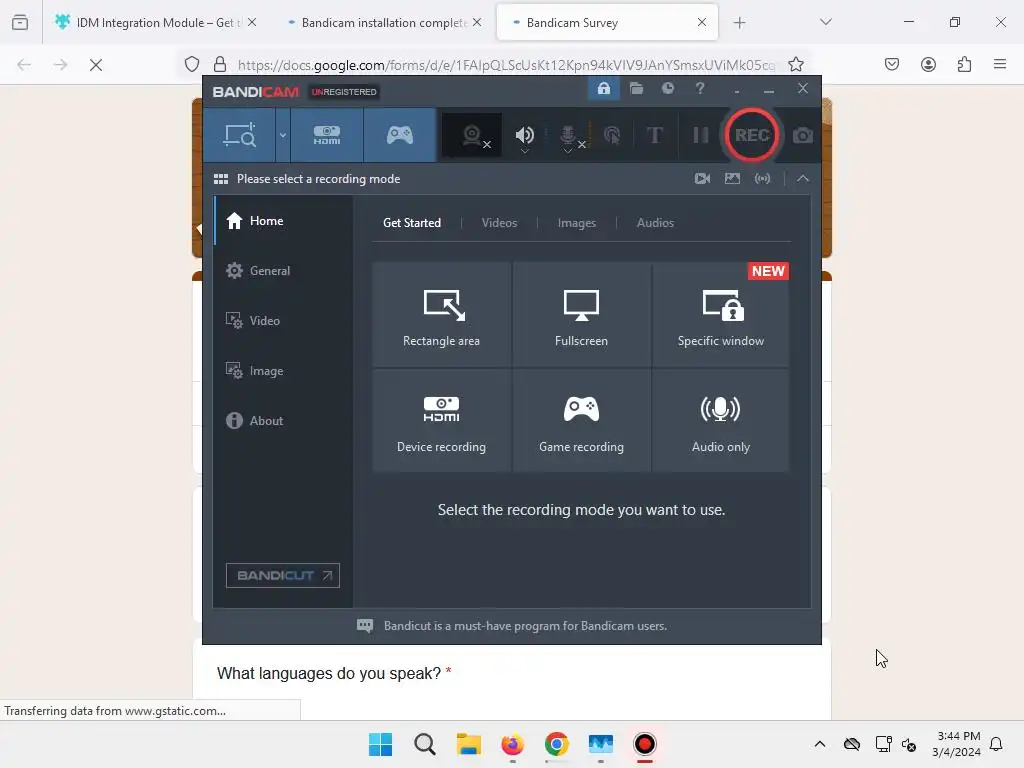Image resolution: width=1024 pixels, height=768 pixels.
Task: Bookmark this page with the star icon
Action: pos(795,64)
